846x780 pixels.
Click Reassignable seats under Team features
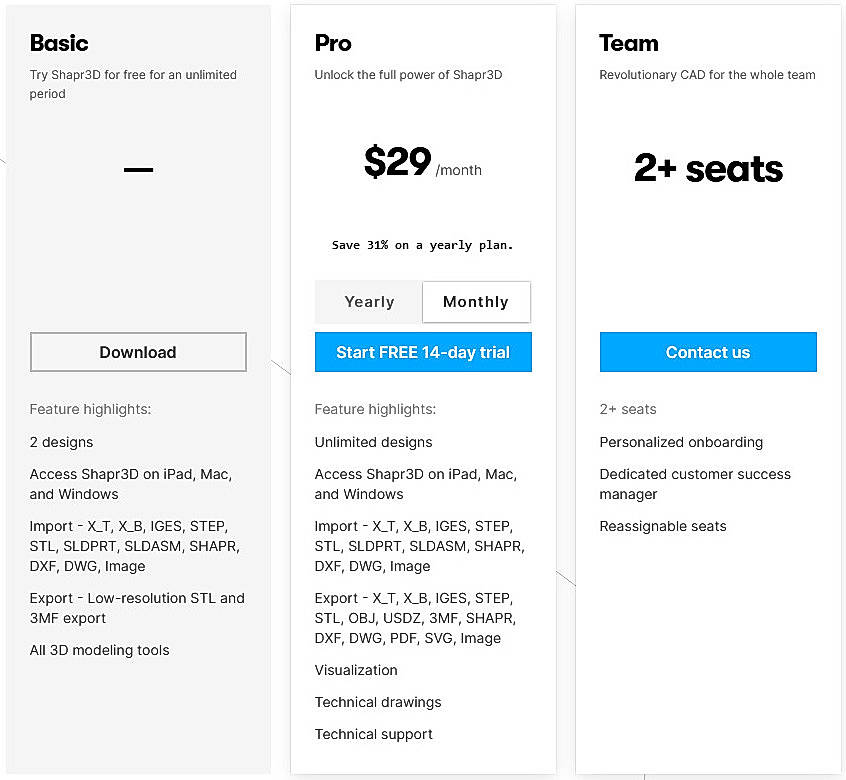pyautogui.click(x=662, y=526)
